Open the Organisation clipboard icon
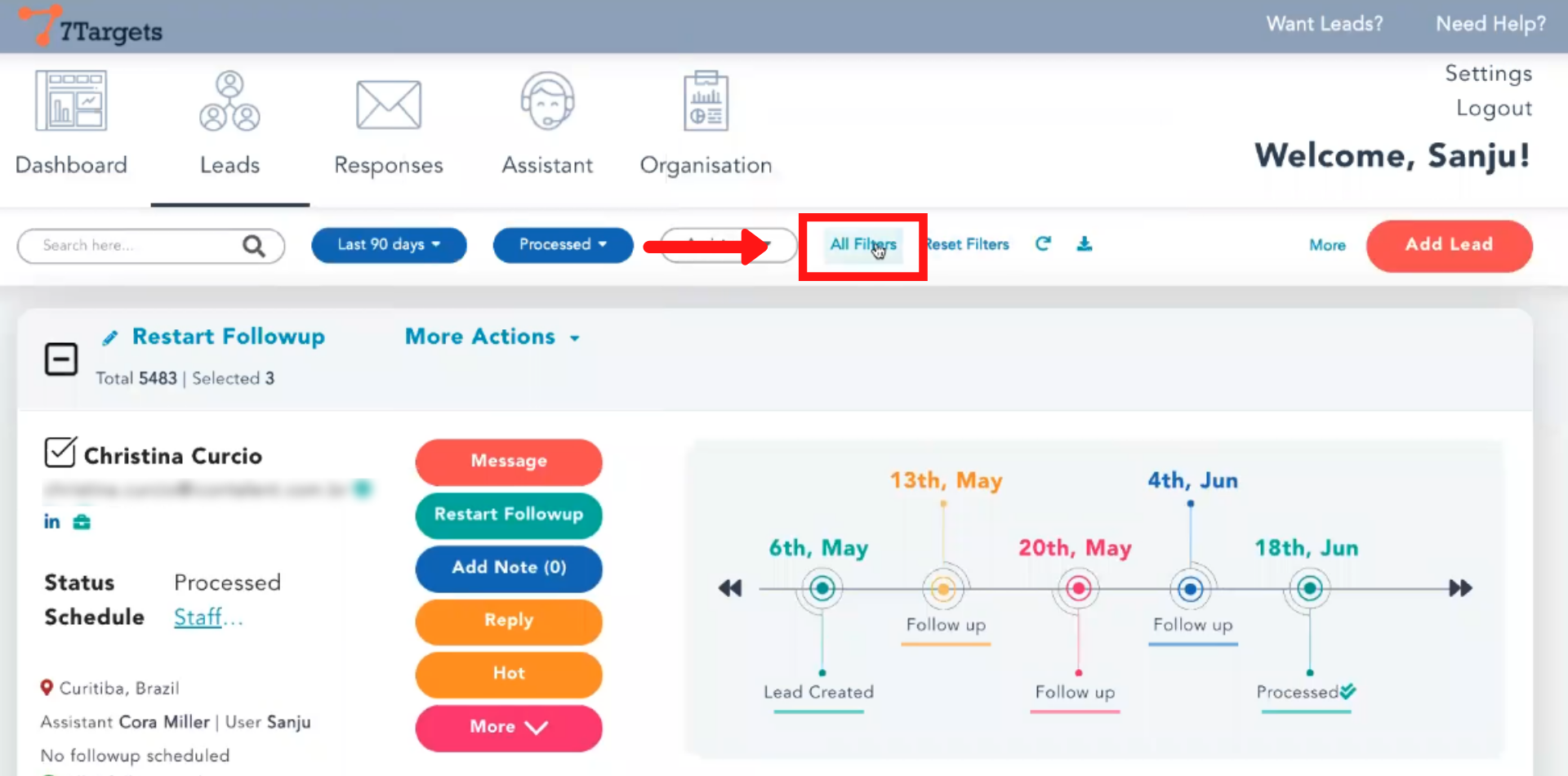1568x776 pixels. pos(706,101)
